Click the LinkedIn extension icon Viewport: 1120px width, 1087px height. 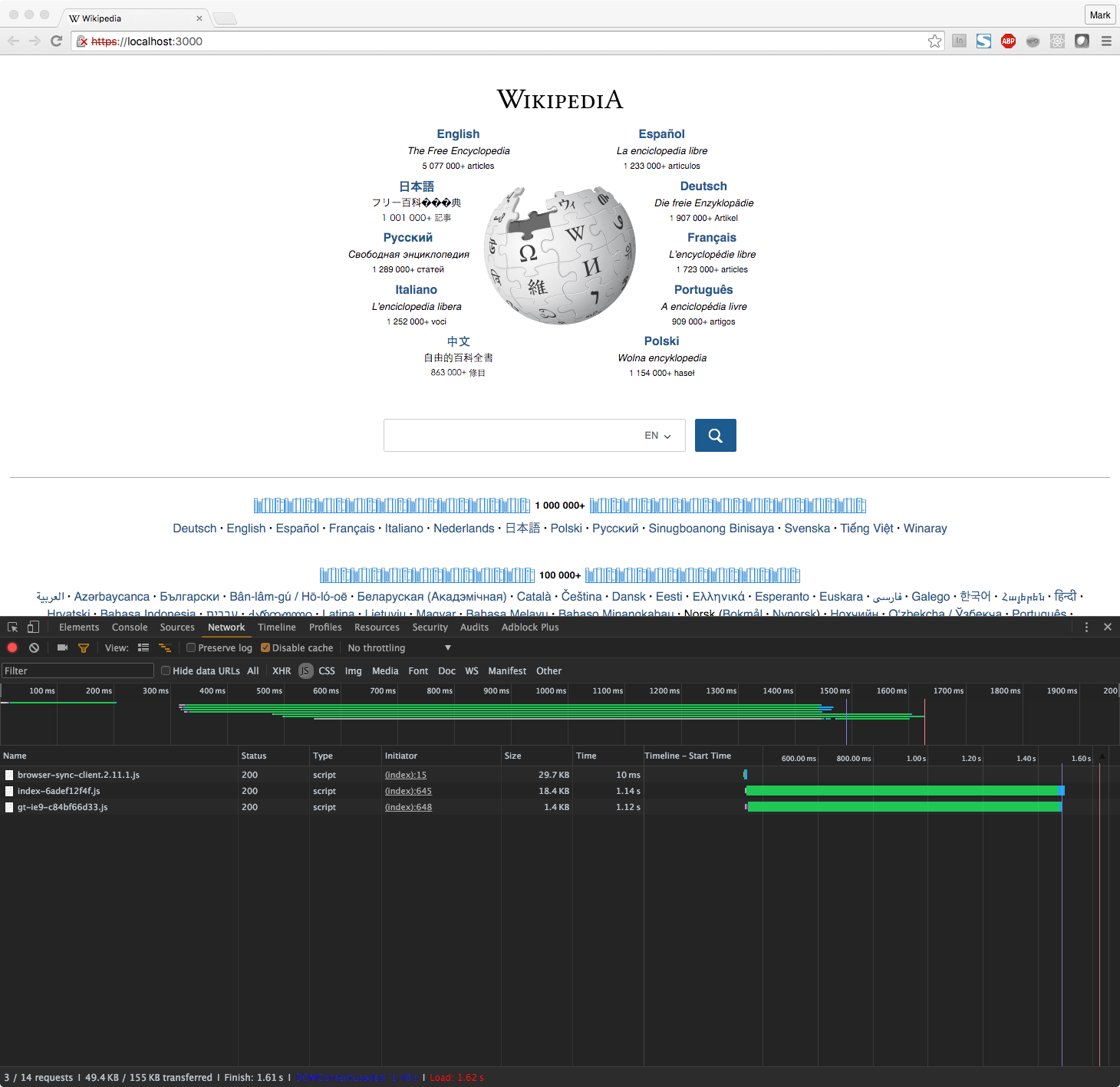(x=959, y=41)
